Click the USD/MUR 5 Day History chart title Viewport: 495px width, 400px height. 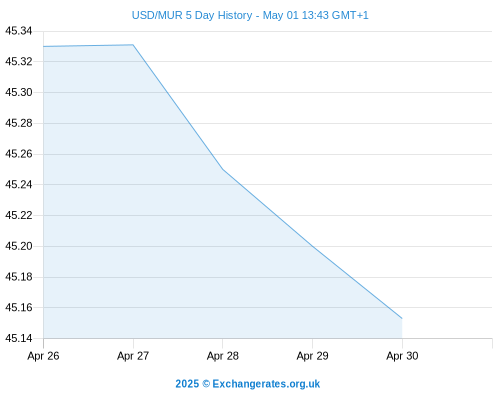(250, 15)
